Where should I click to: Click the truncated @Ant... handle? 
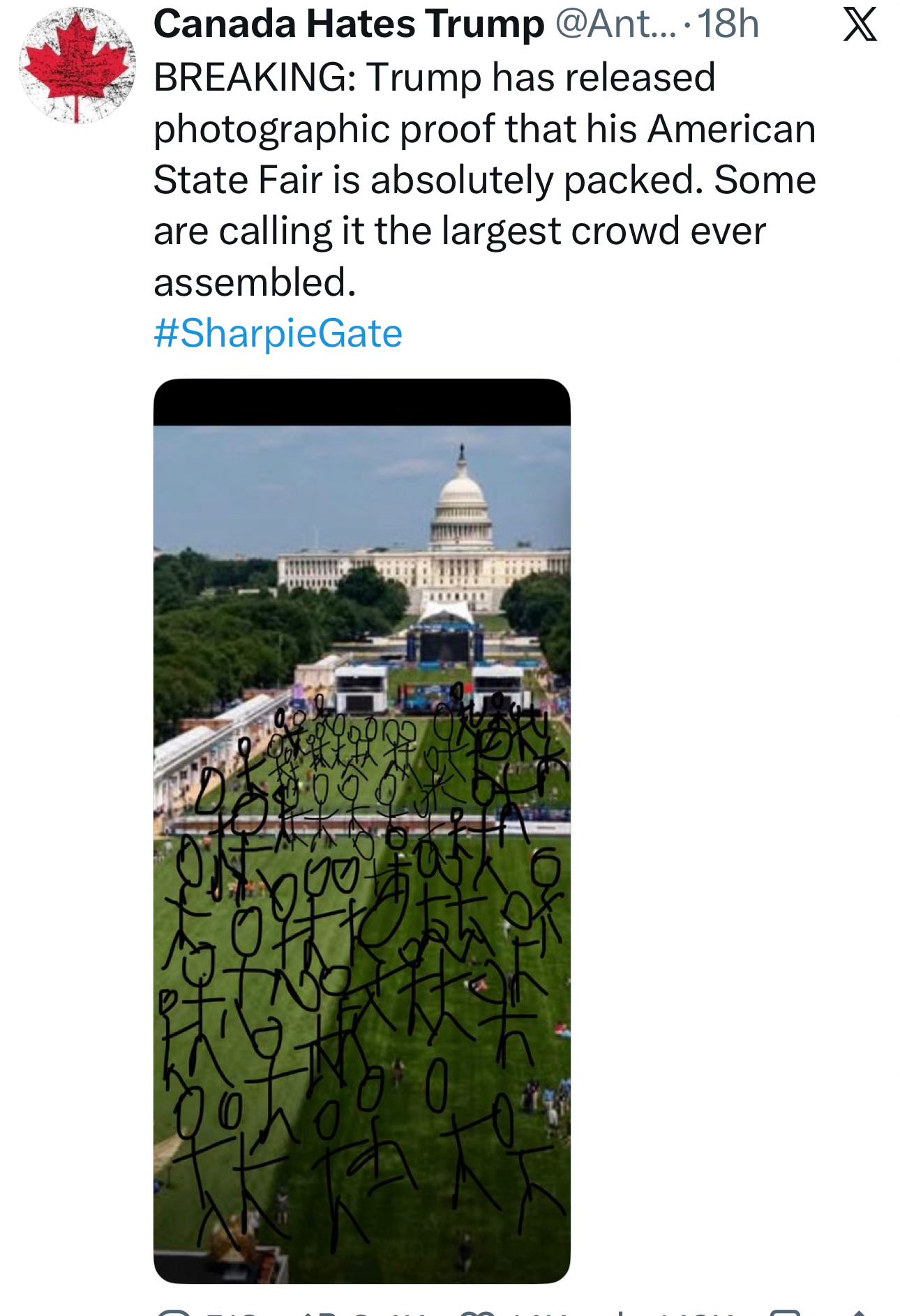616,24
